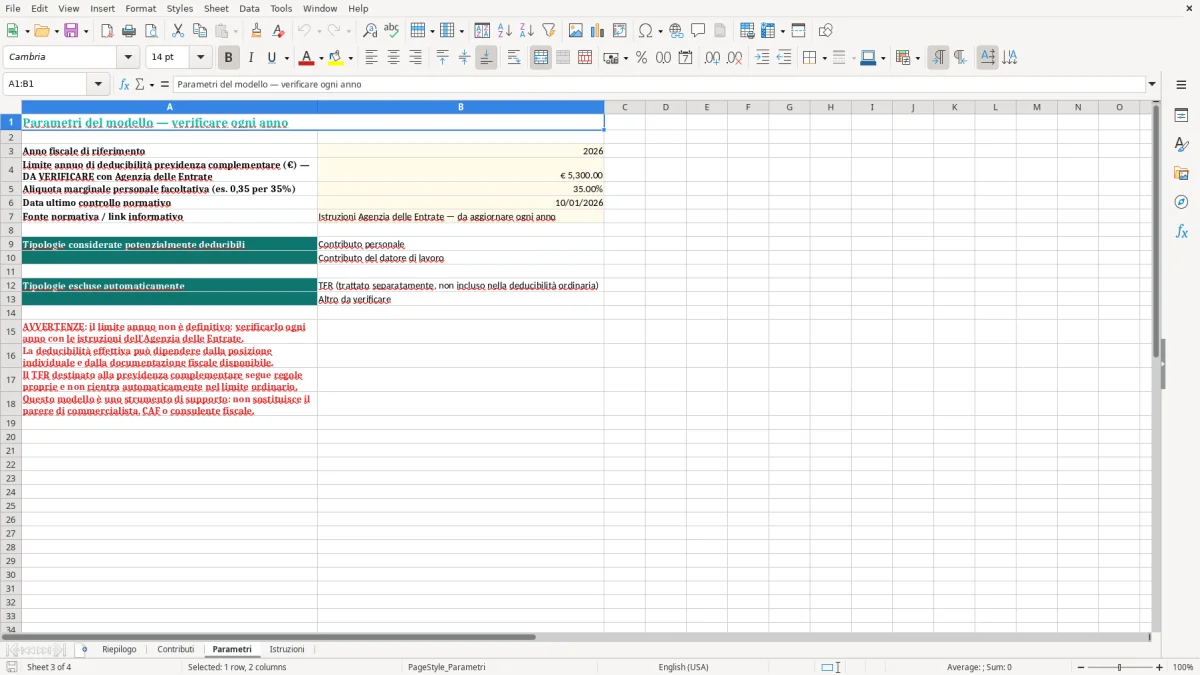Image resolution: width=1200 pixels, height=675 pixels.
Task: Switch to the Contributi sheet tab
Action: pos(176,650)
